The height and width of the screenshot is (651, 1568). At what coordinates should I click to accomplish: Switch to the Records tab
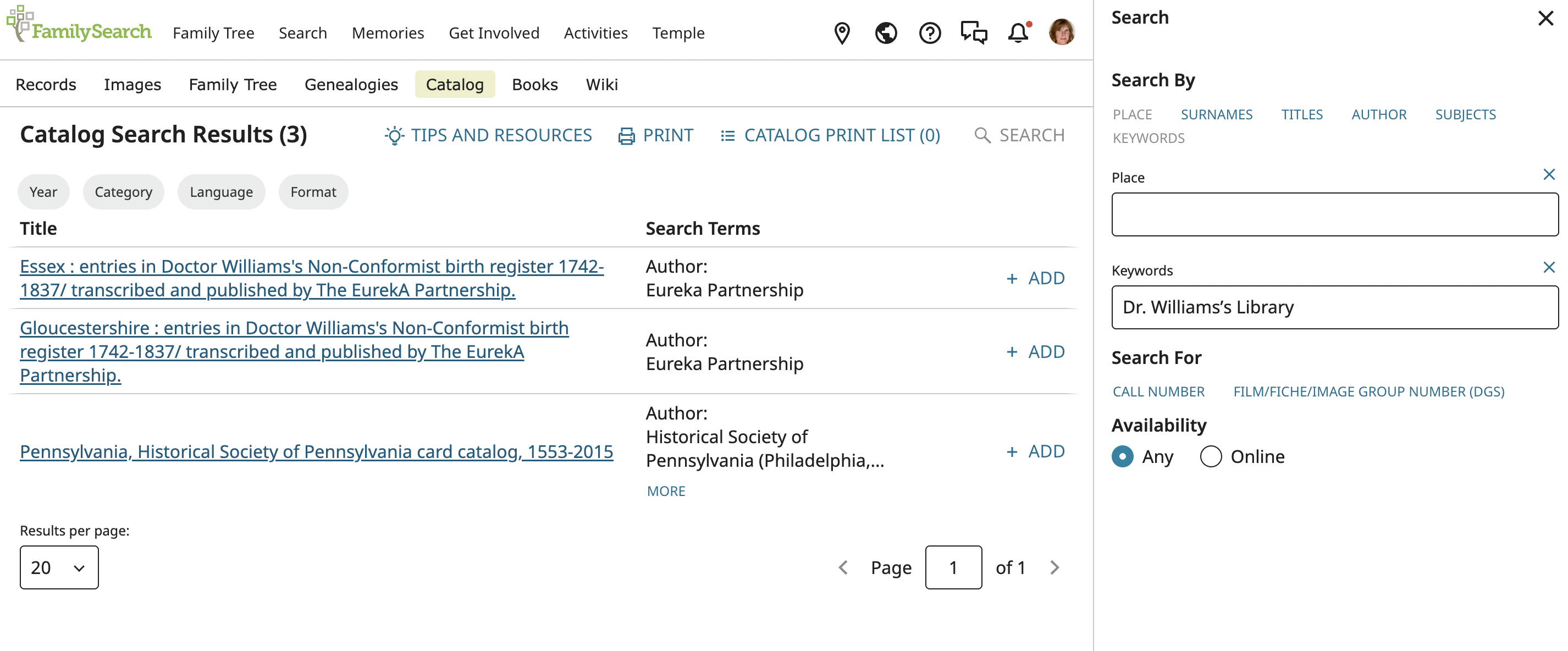[x=46, y=85]
